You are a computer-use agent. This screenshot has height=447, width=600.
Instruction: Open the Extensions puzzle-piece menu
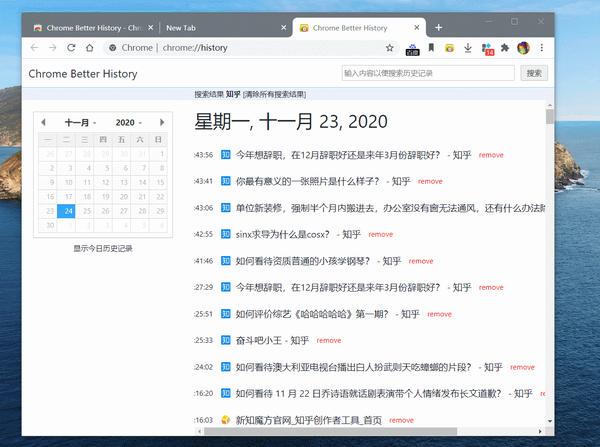click(x=505, y=48)
